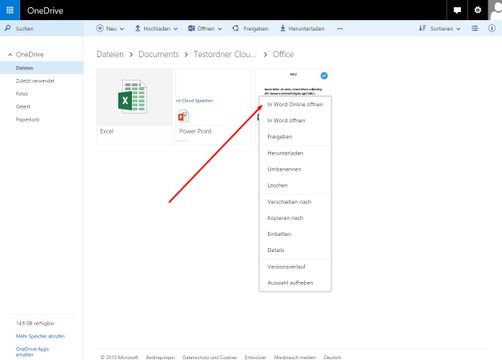Open Geteilt in sidebar
Viewport: 502px width, 360px height.
point(23,107)
